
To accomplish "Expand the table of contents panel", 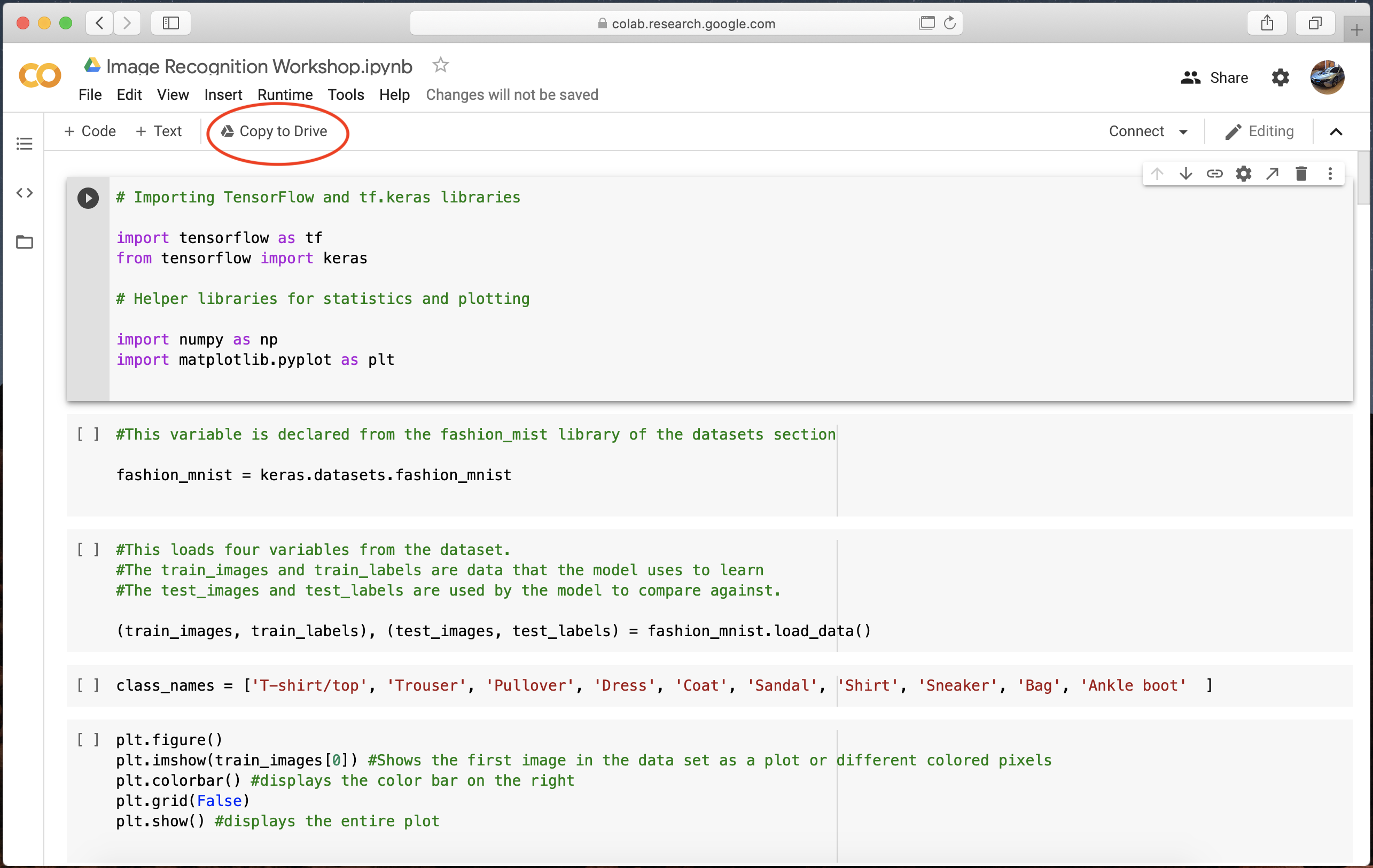I will [x=25, y=143].
